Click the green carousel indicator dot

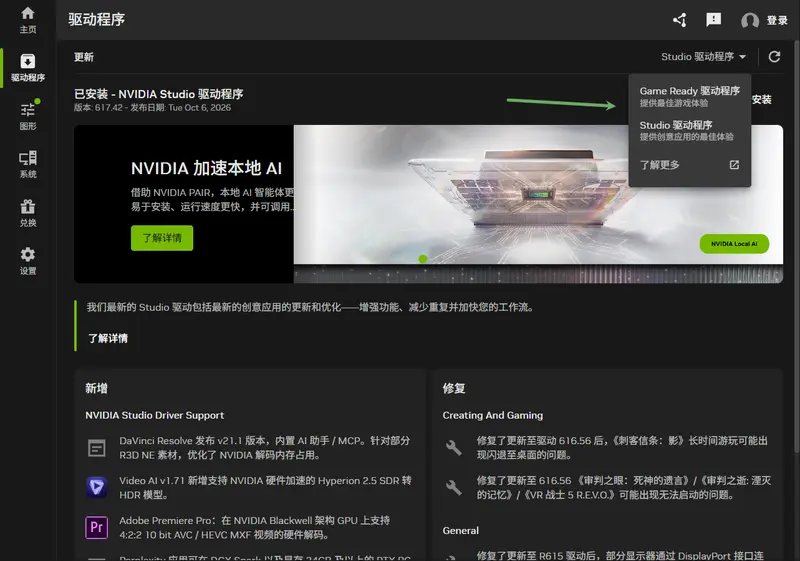pyautogui.click(x=423, y=259)
